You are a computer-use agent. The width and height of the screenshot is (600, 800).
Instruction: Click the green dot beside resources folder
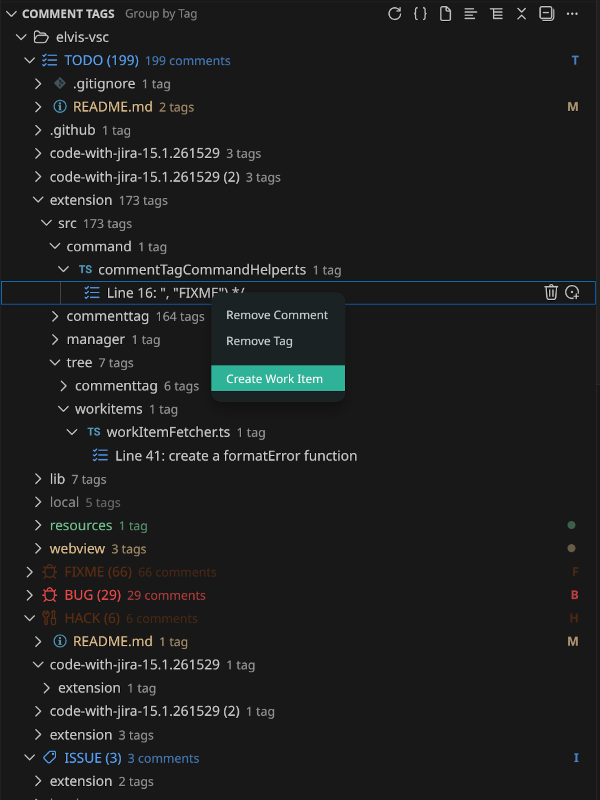pos(571,524)
